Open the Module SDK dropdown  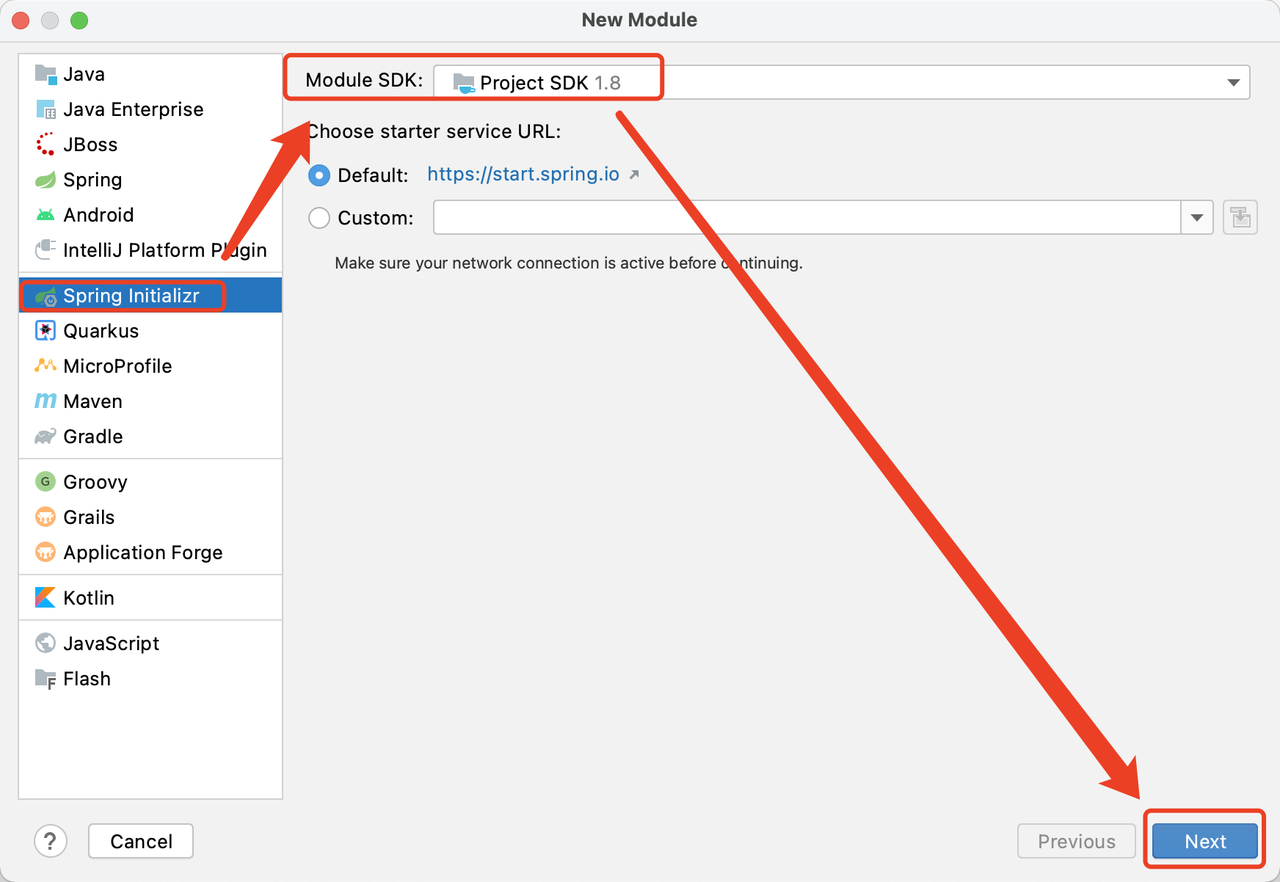tap(841, 82)
